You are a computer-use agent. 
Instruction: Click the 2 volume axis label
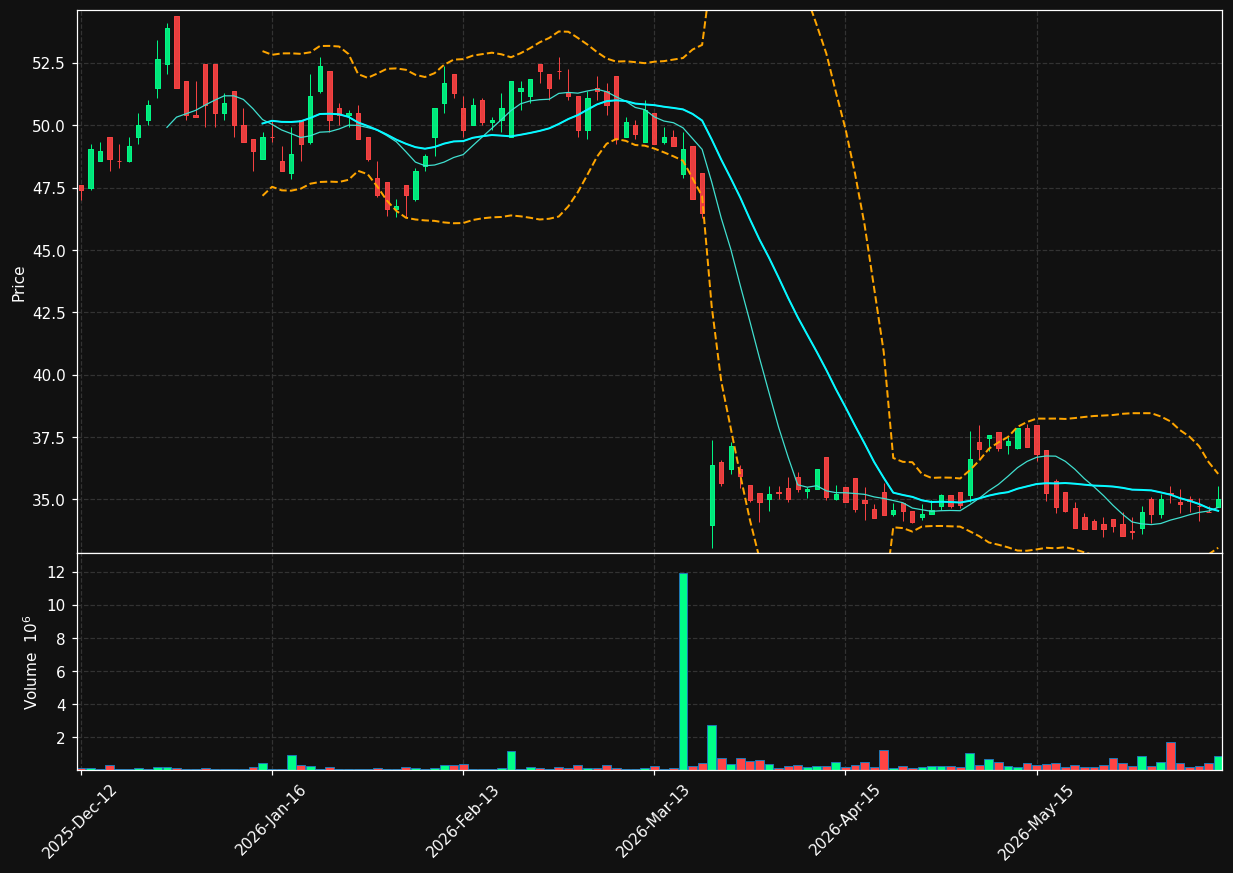pos(61,738)
